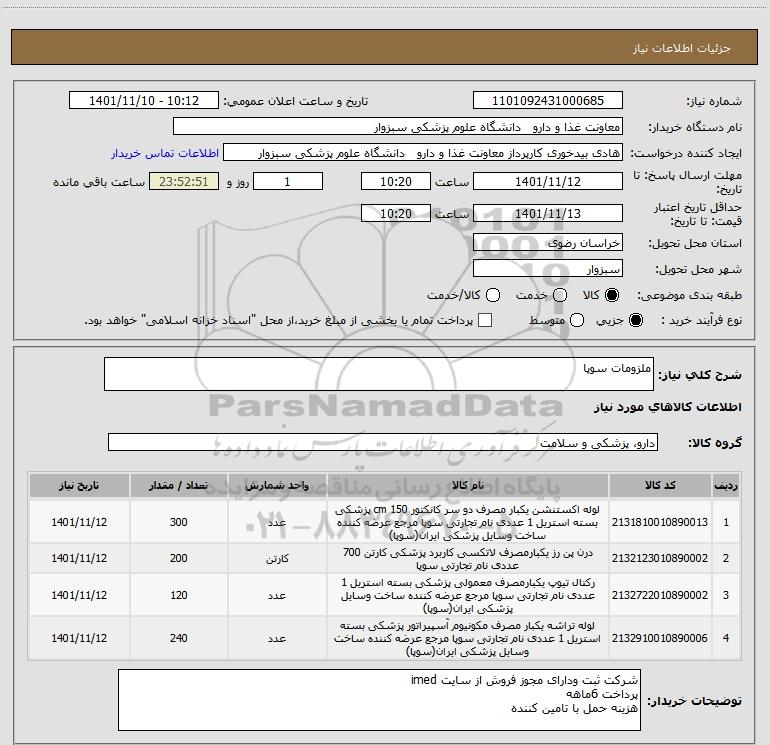Click the announcement date field 1401/11/10 - 10:12
770x745 pixels.
pyautogui.click(x=144, y=101)
